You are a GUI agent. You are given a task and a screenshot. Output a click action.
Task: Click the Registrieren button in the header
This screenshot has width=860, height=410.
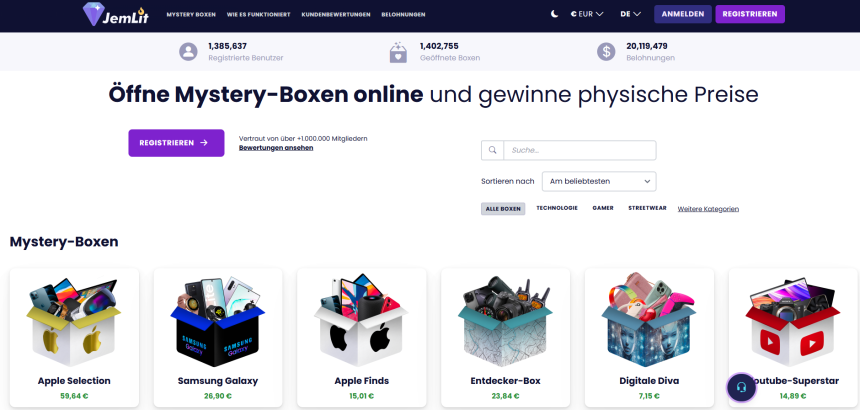pos(750,14)
